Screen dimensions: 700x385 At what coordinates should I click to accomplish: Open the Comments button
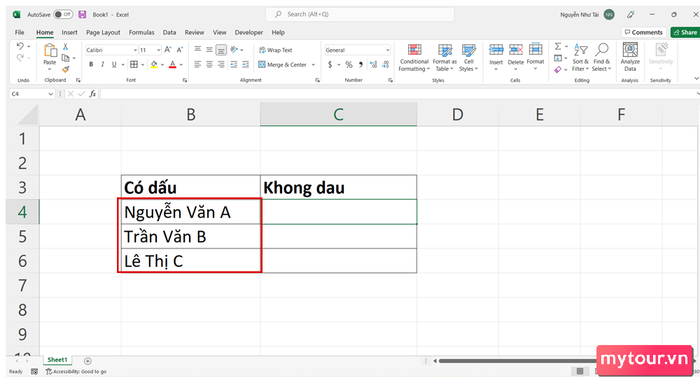pyautogui.click(x=643, y=32)
